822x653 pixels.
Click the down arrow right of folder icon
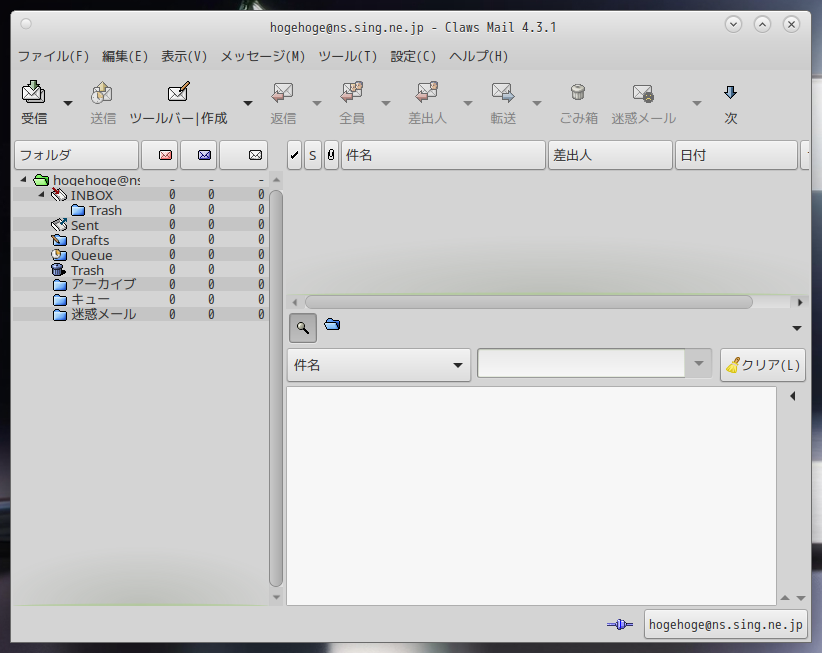(x=797, y=328)
